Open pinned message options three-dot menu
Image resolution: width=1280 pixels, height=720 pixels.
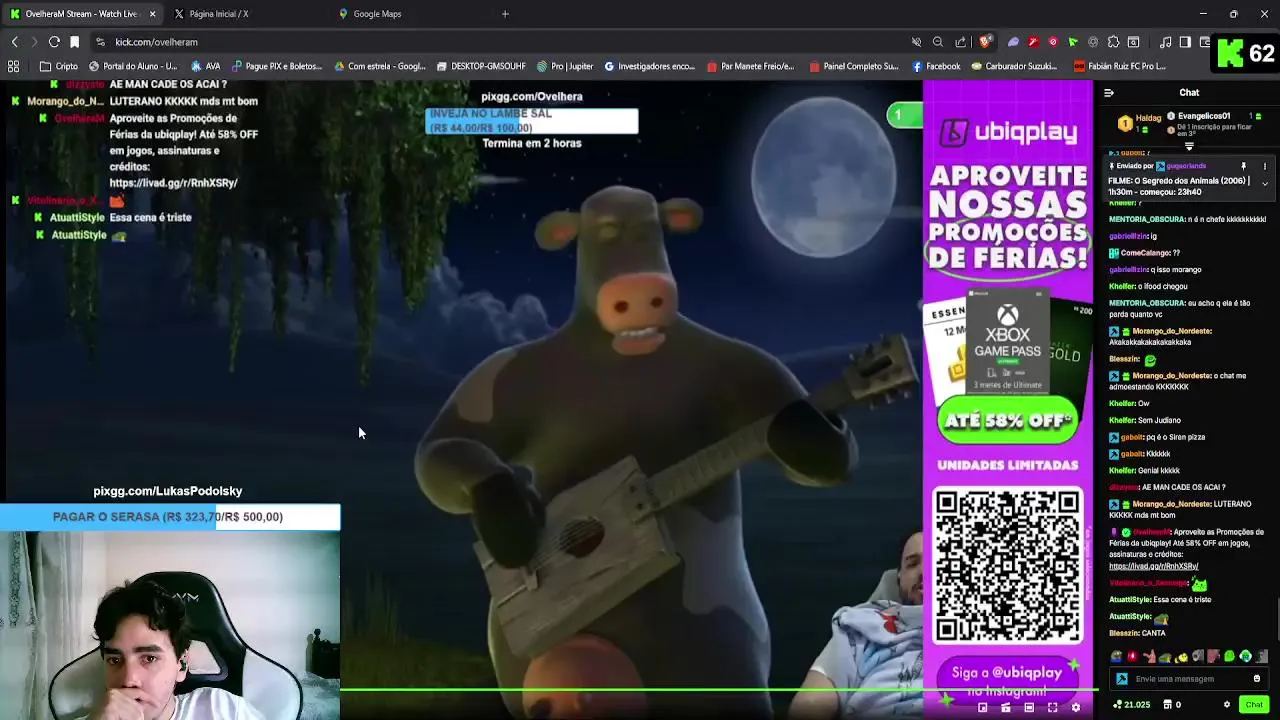(1264, 166)
